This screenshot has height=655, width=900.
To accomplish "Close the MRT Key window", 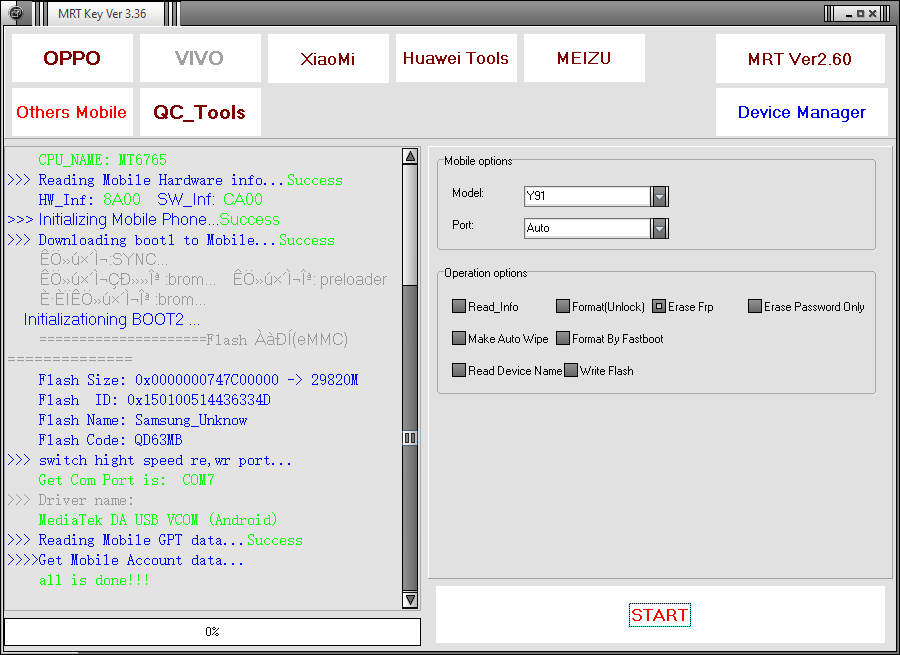I will tap(872, 14).
